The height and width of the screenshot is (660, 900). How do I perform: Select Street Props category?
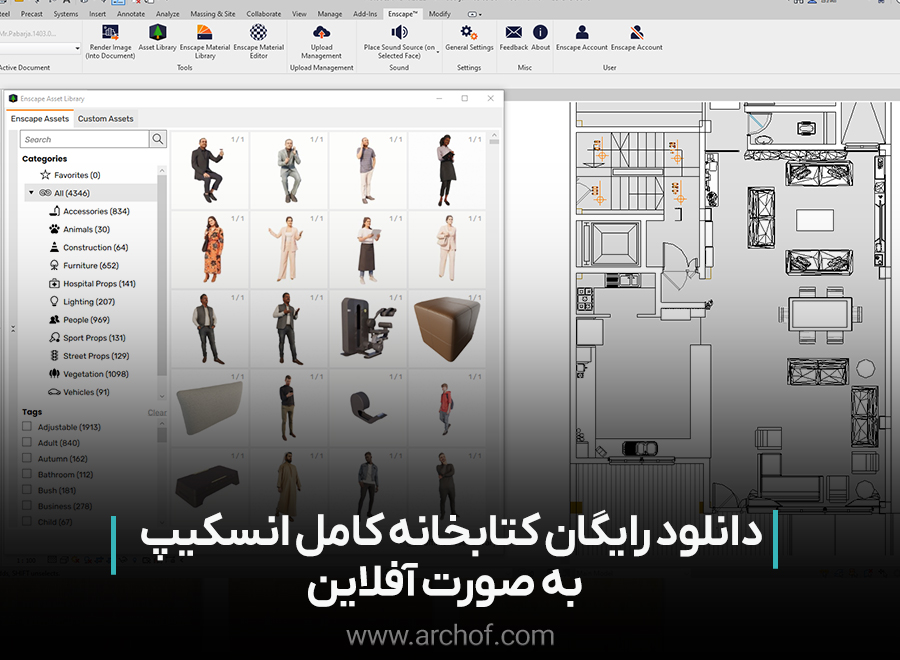pos(89,356)
